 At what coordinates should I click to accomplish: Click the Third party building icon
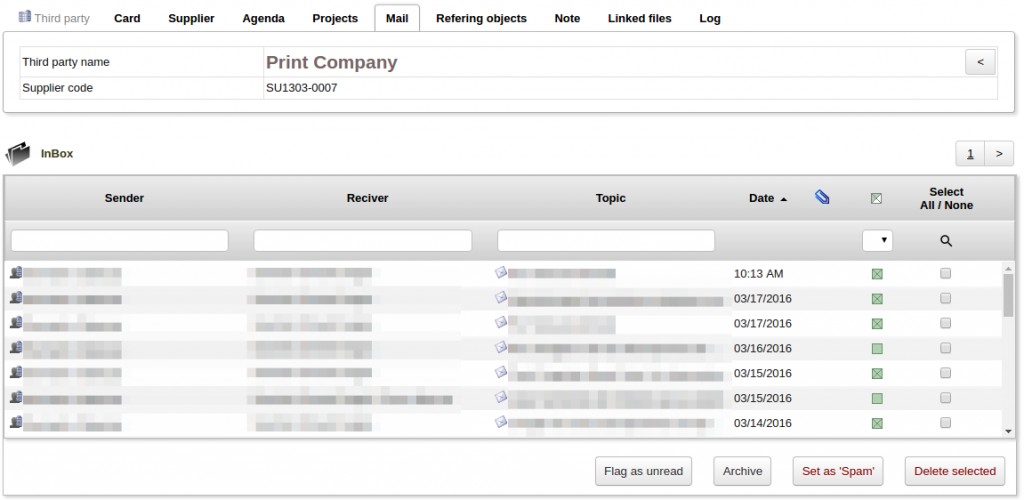pyautogui.click(x=25, y=18)
